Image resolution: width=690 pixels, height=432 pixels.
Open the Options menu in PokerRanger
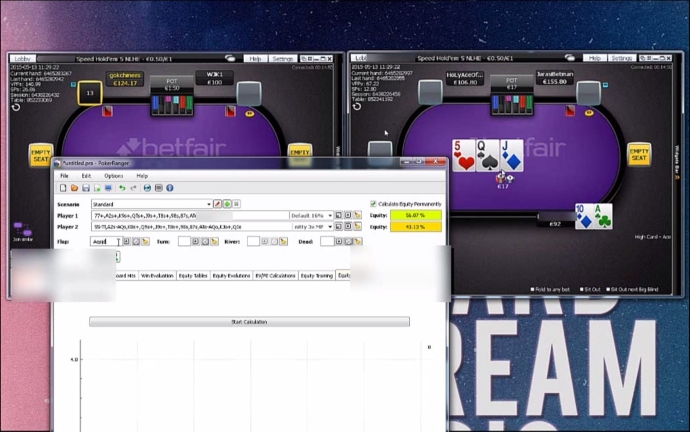(x=114, y=176)
